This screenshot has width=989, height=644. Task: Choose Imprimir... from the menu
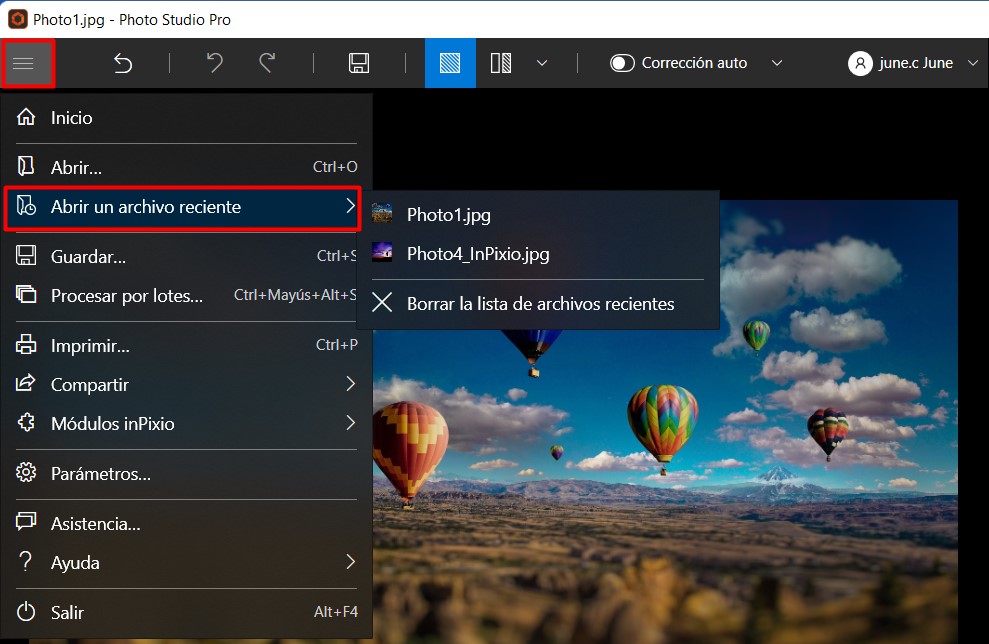tap(186, 346)
